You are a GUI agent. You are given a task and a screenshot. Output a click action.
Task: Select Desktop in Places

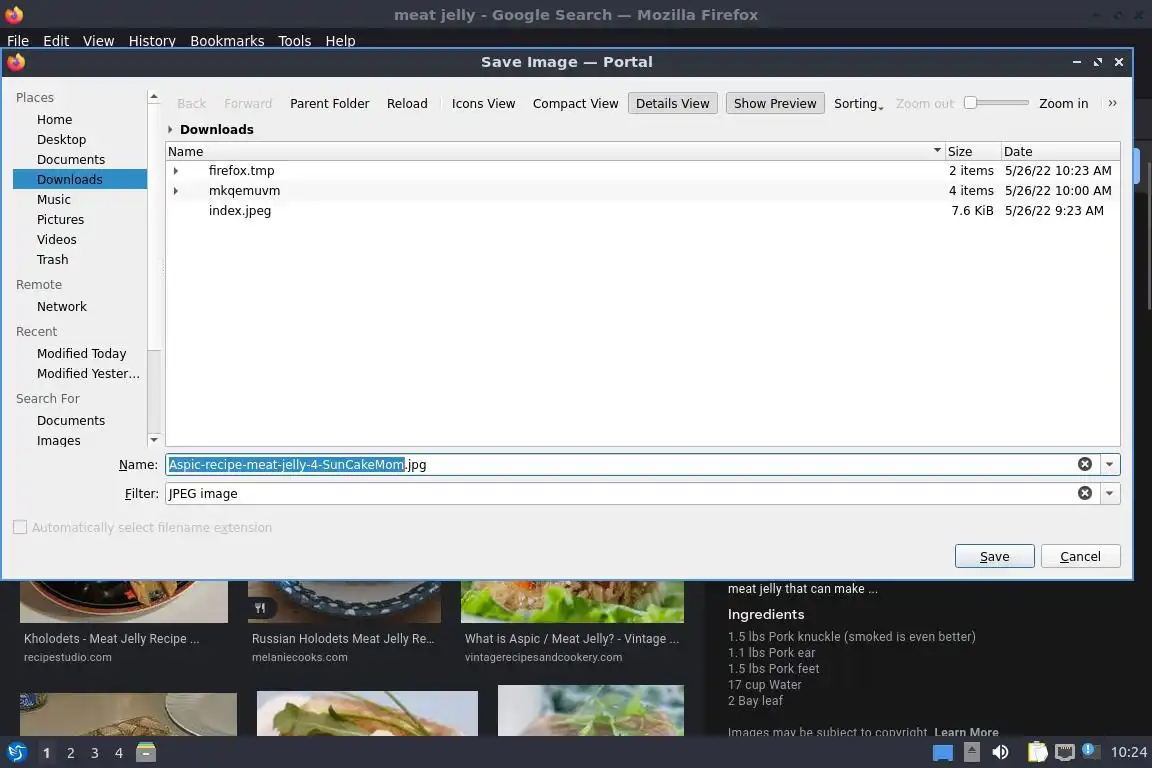click(x=62, y=139)
